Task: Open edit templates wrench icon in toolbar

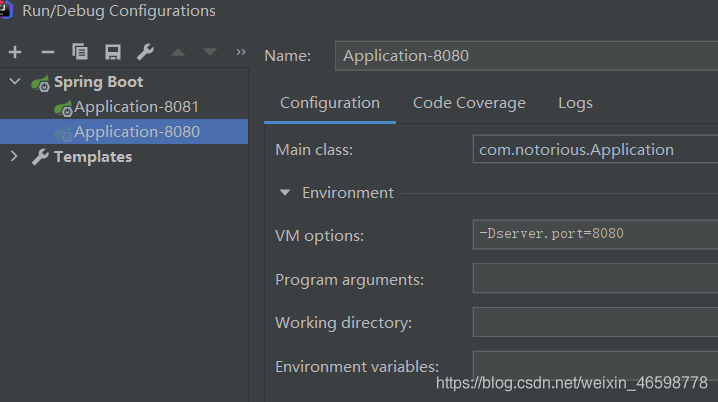Action: 146,52
